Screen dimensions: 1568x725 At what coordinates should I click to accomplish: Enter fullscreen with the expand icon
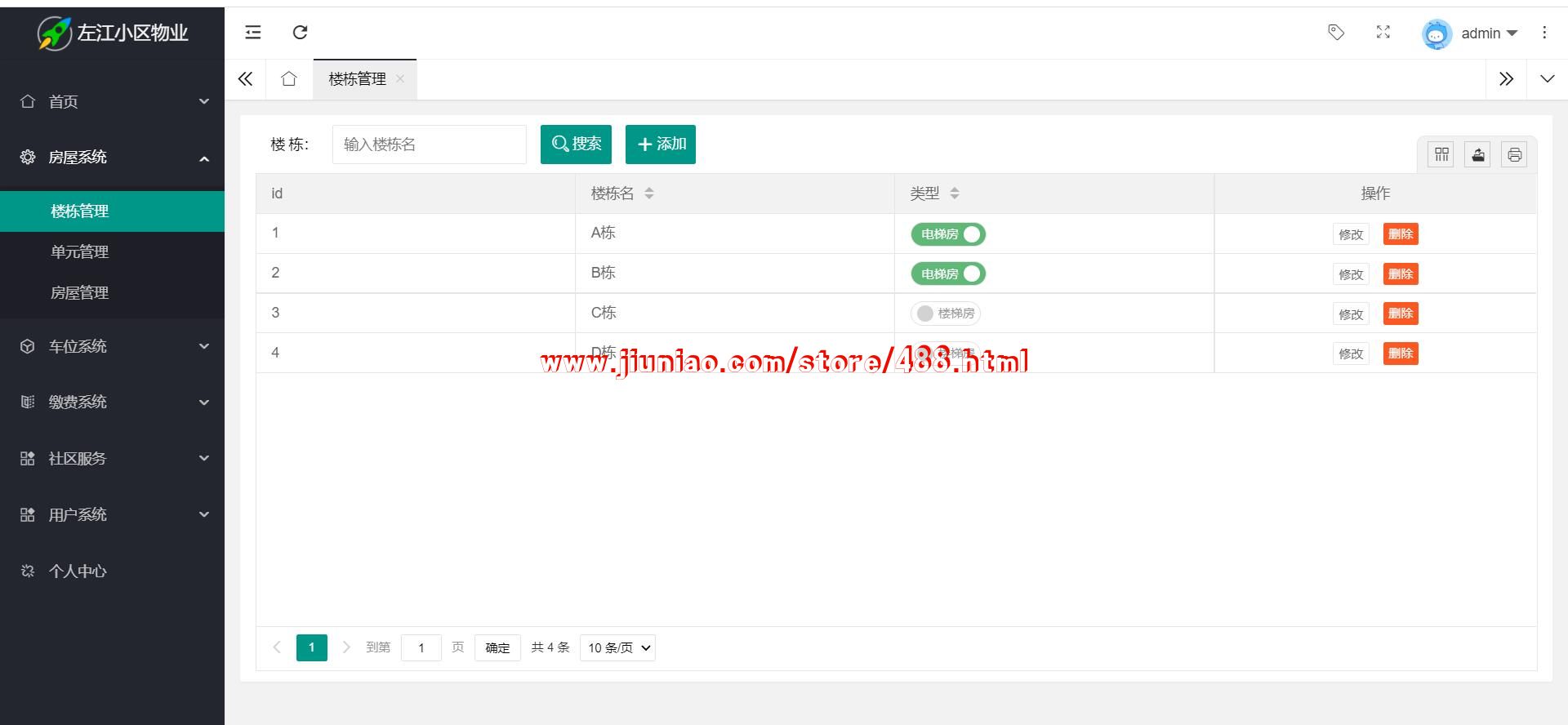coord(1383,33)
